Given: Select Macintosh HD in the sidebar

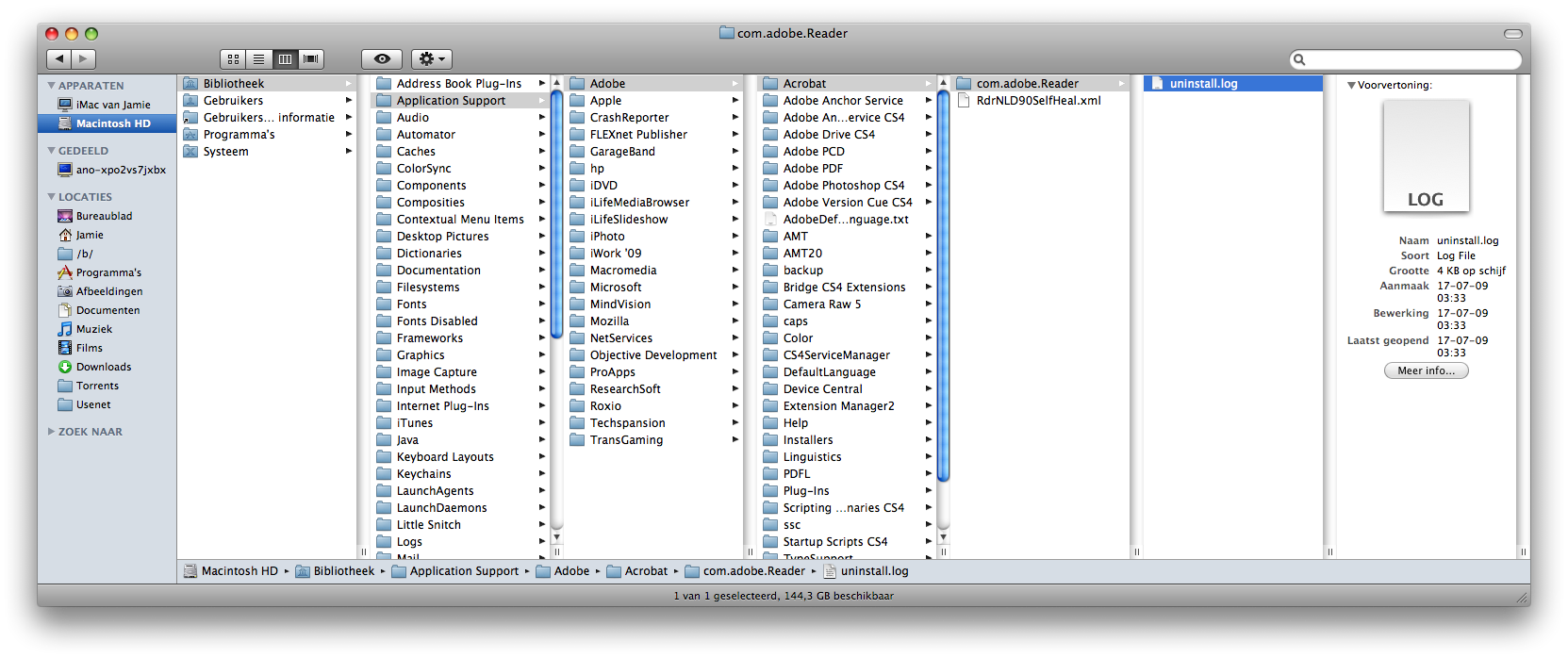Looking at the screenshot, I should click(106, 123).
